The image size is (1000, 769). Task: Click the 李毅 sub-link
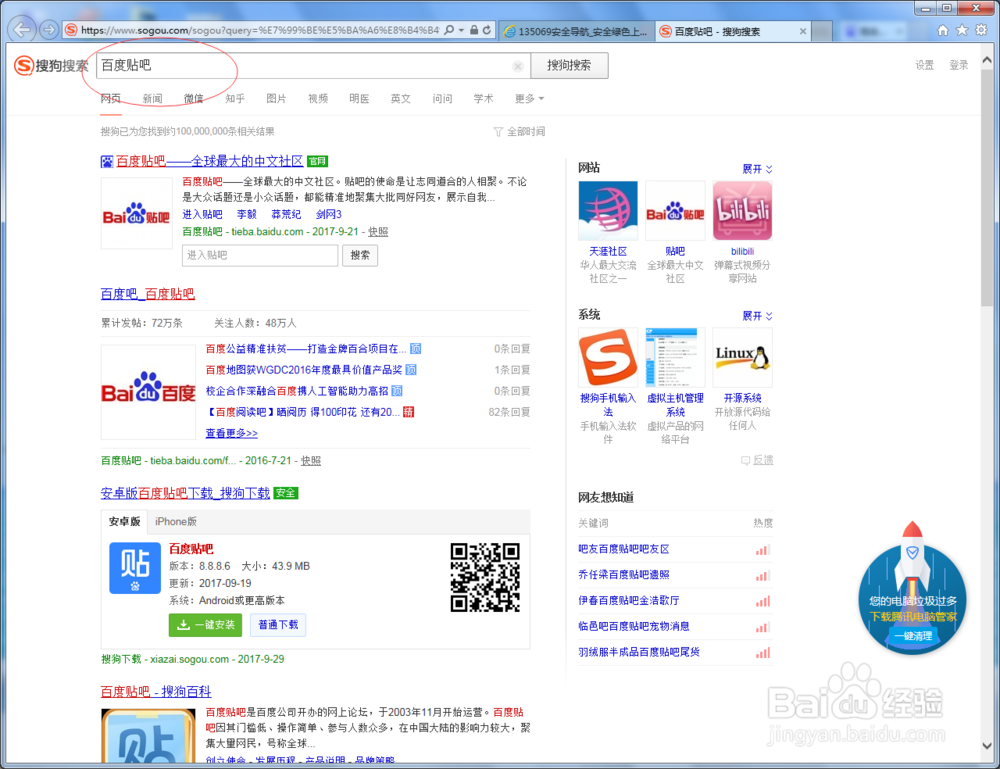[x=247, y=214]
